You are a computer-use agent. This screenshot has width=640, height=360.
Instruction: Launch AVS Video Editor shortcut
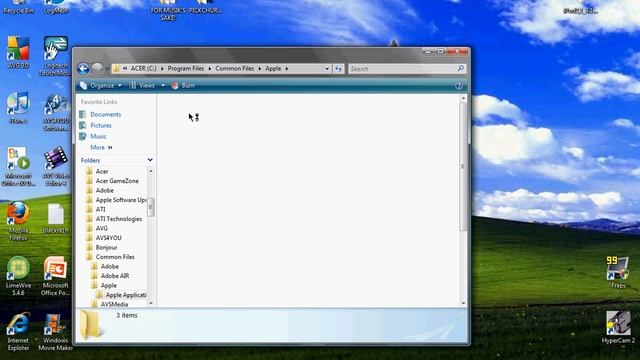(x=56, y=167)
